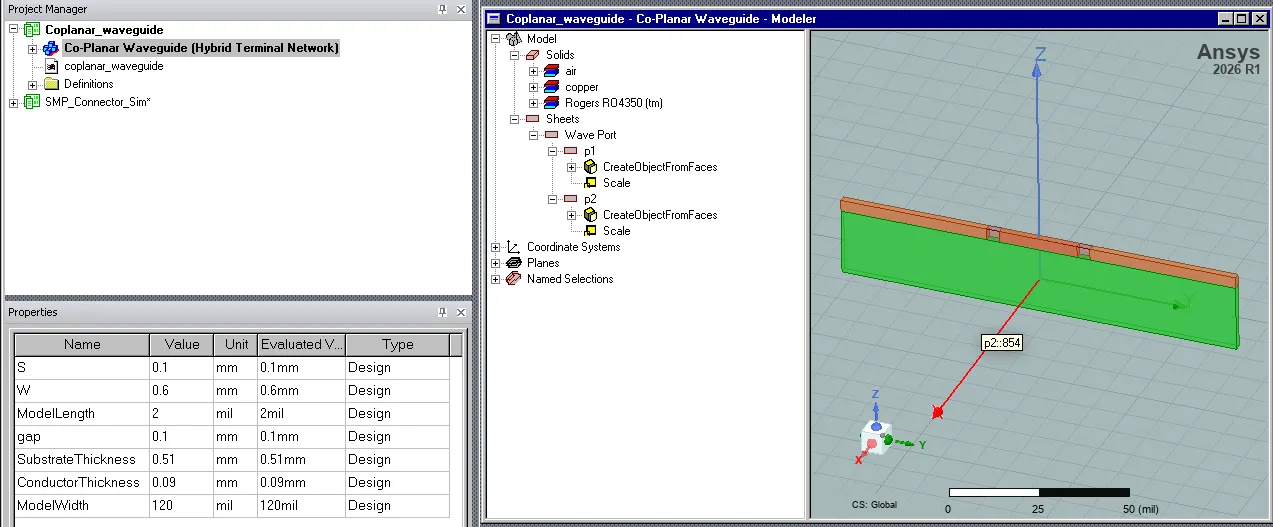
Task: Click CreateObjectFromFaces icon under p2
Action: [590, 215]
